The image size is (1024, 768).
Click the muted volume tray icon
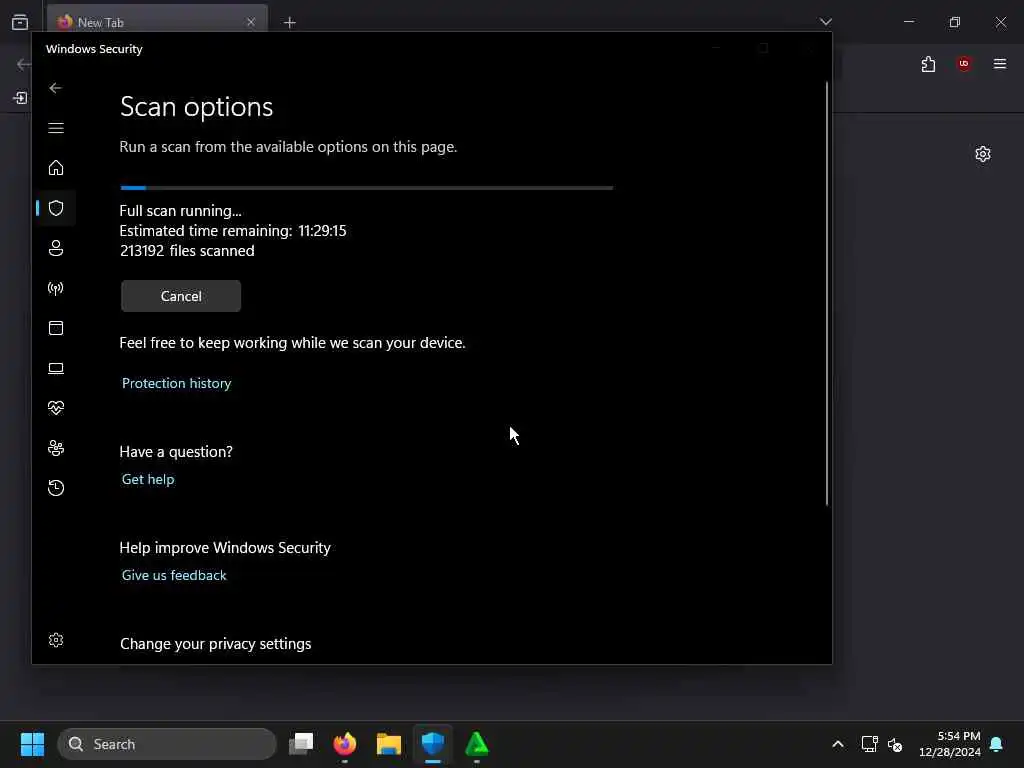[895, 744]
